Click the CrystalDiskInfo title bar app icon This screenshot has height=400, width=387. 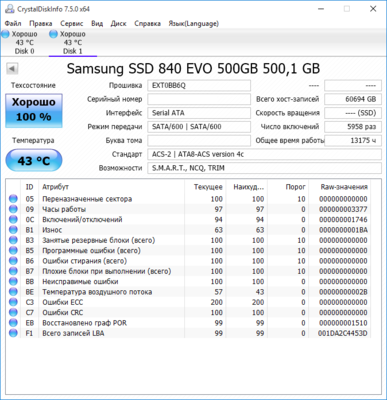coord(10,9)
